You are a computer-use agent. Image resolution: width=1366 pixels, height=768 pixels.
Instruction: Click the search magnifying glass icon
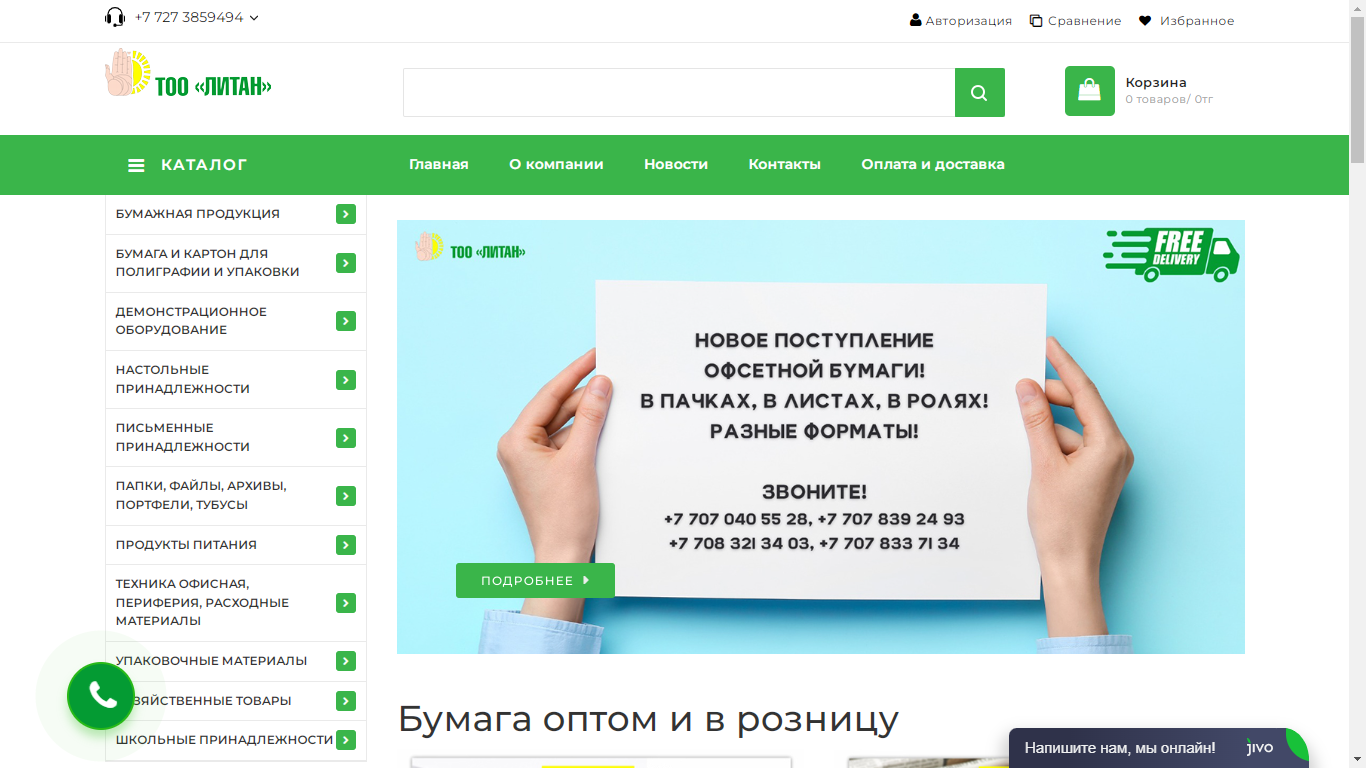click(x=978, y=92)
